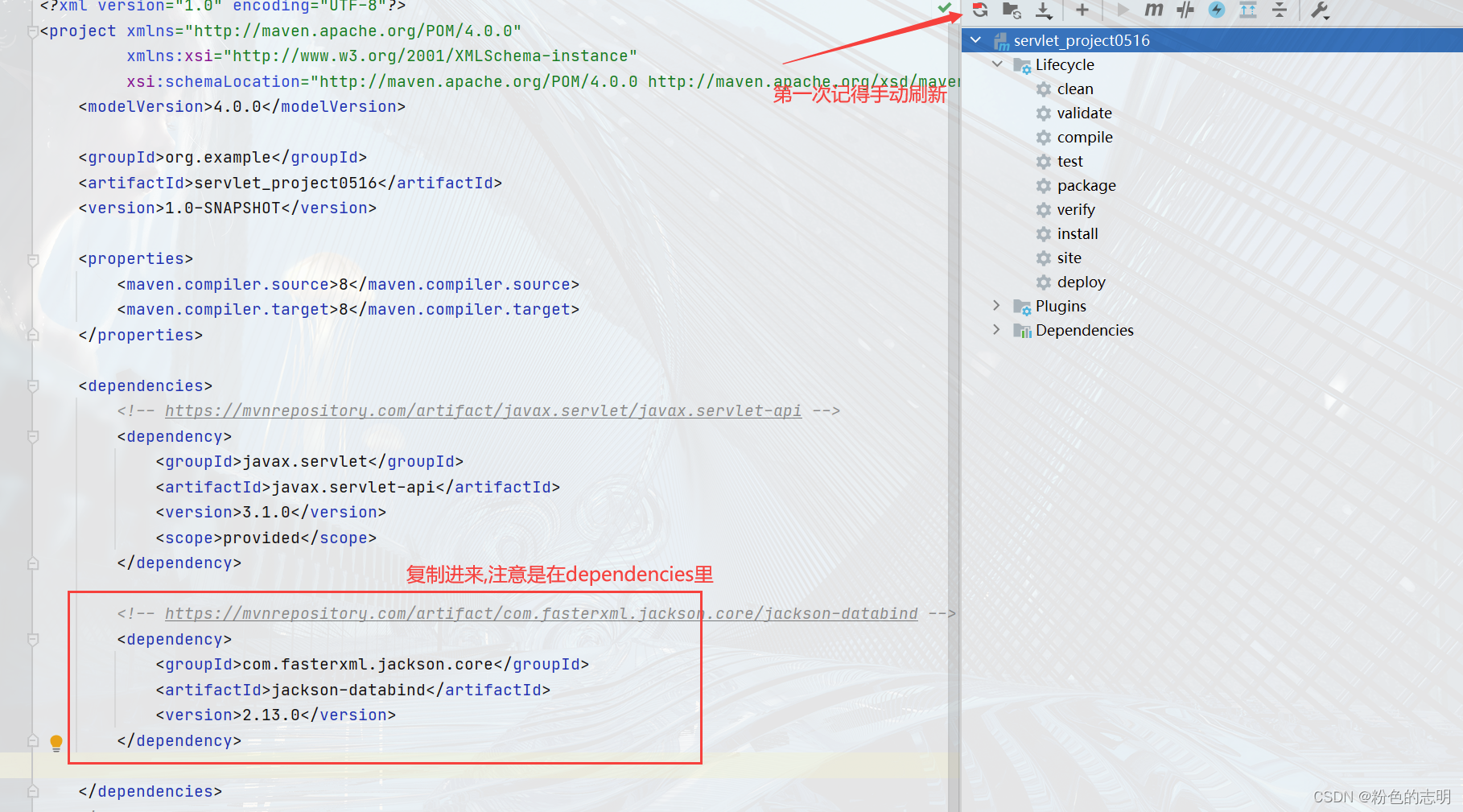Expand the Plugins node

click(x=997, y=306)
